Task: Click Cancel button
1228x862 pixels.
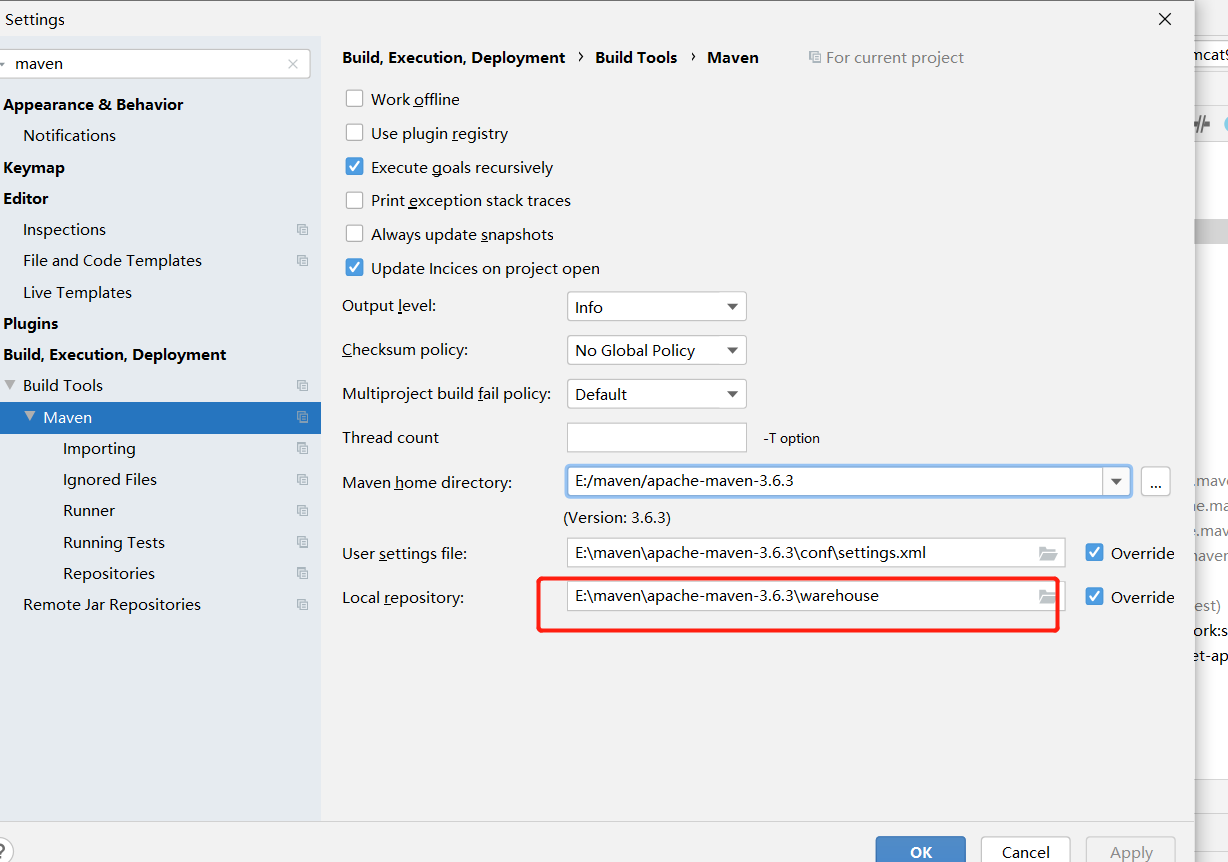Action: (1026, 851)
